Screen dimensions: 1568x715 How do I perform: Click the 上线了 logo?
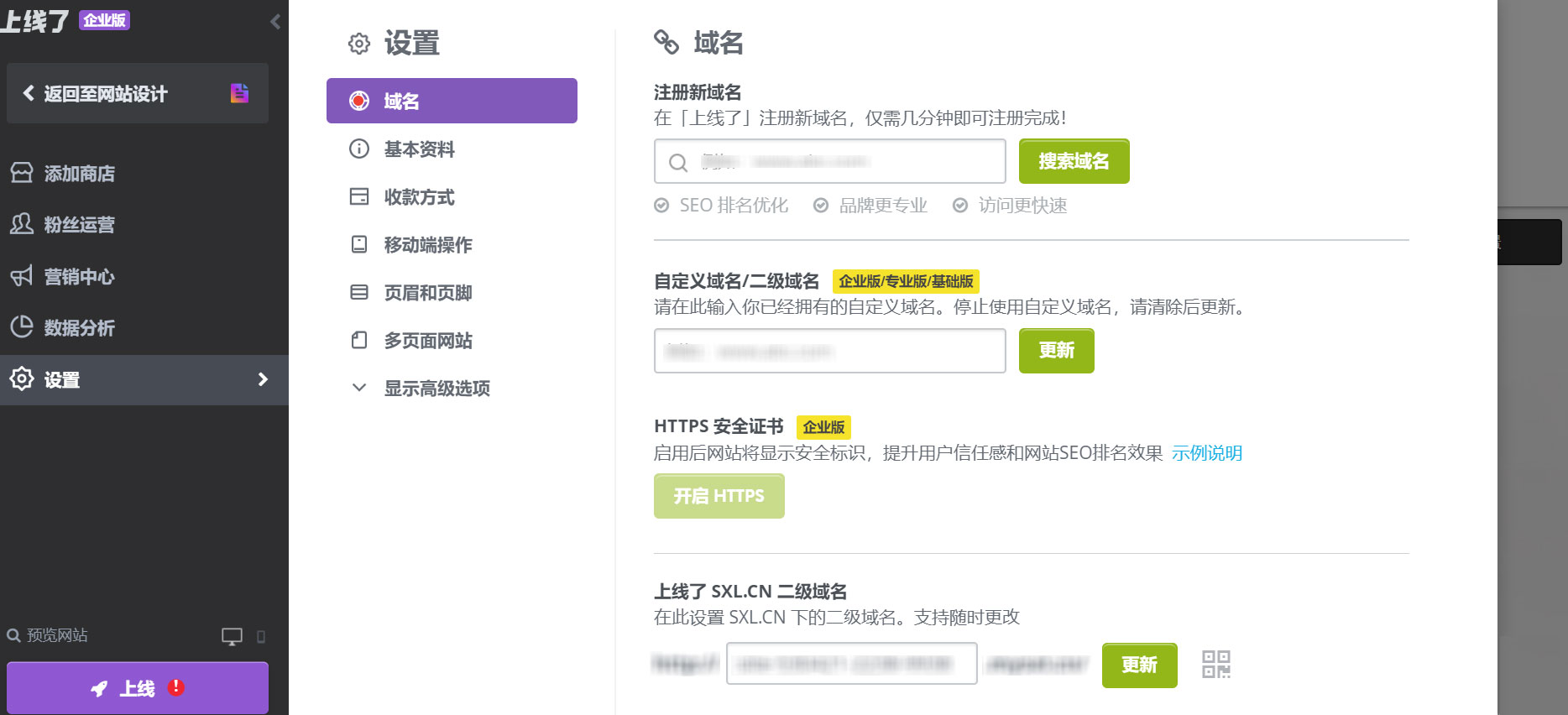pos(35,21)
